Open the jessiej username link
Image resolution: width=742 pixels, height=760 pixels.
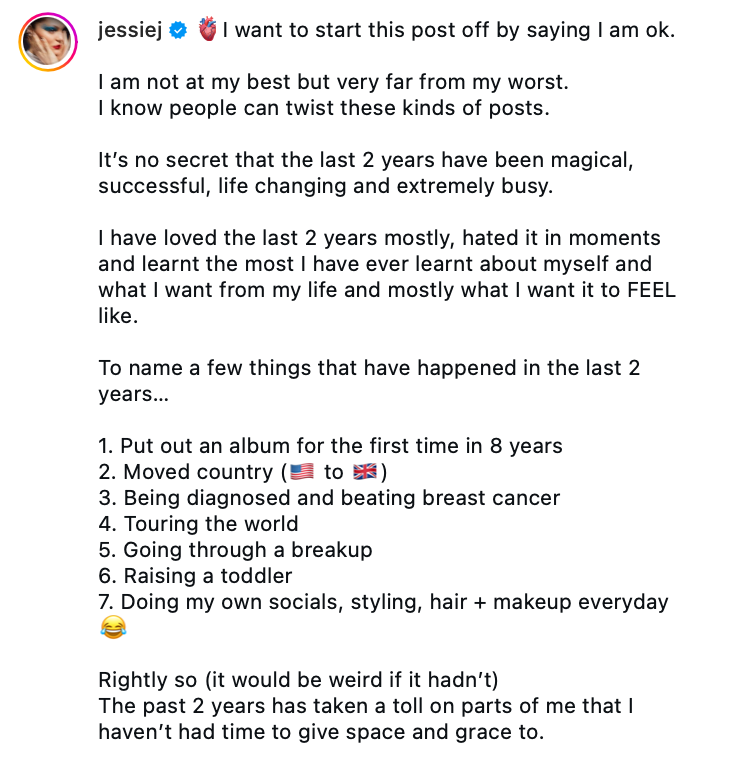point(130,30)
